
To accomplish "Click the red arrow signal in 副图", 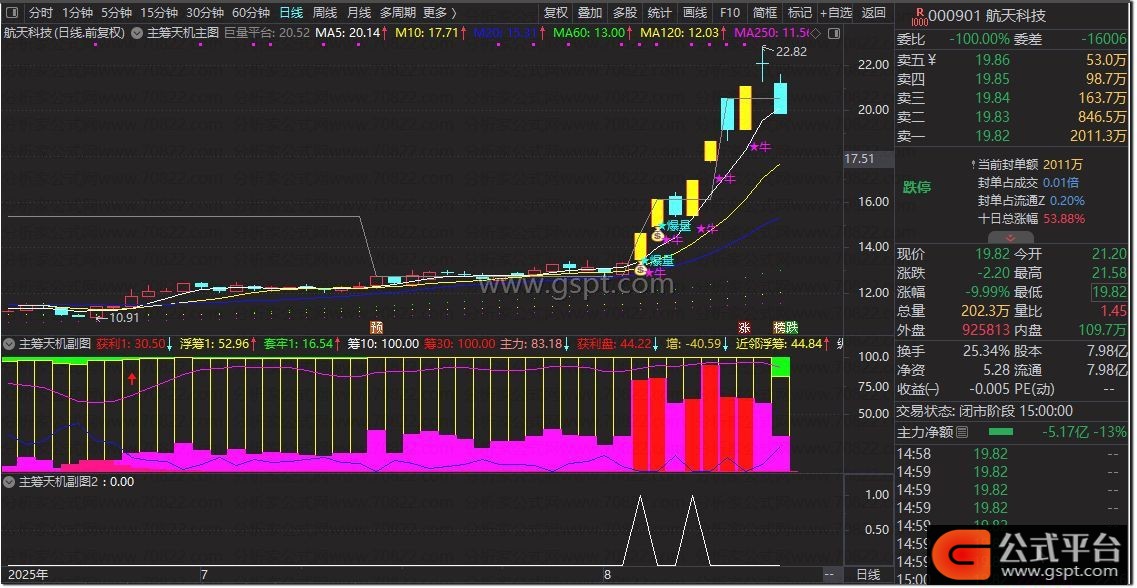I will [x=132, y=378].
